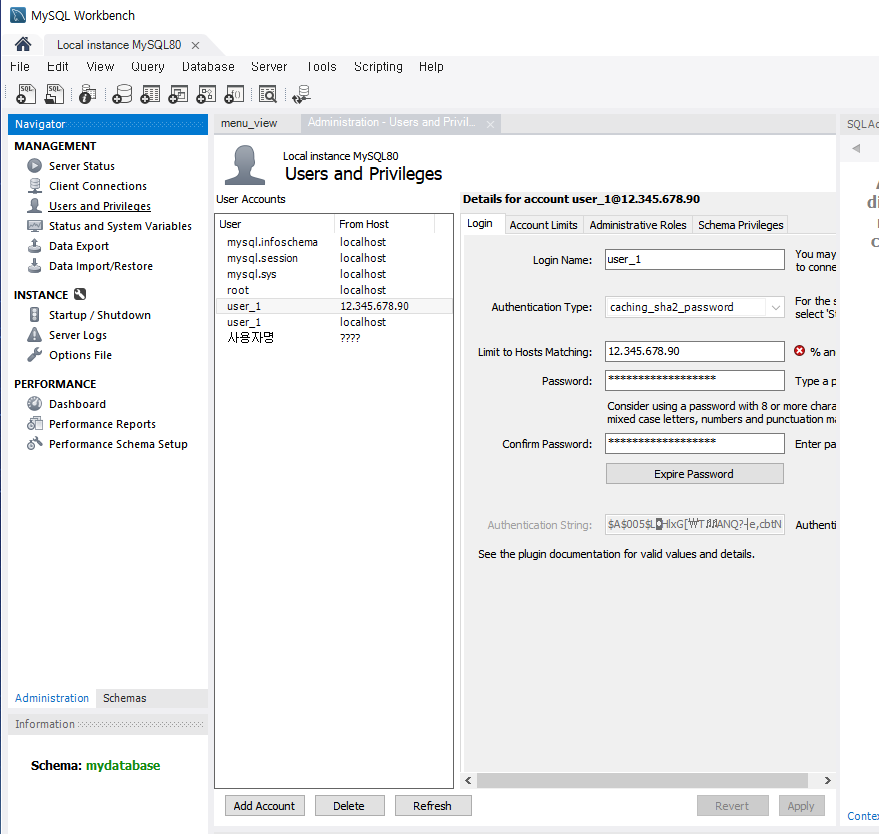Image resolution: width=879 pixels, height=834 pixels.
Task: Click the Delete account button
Action: (349, 805)
